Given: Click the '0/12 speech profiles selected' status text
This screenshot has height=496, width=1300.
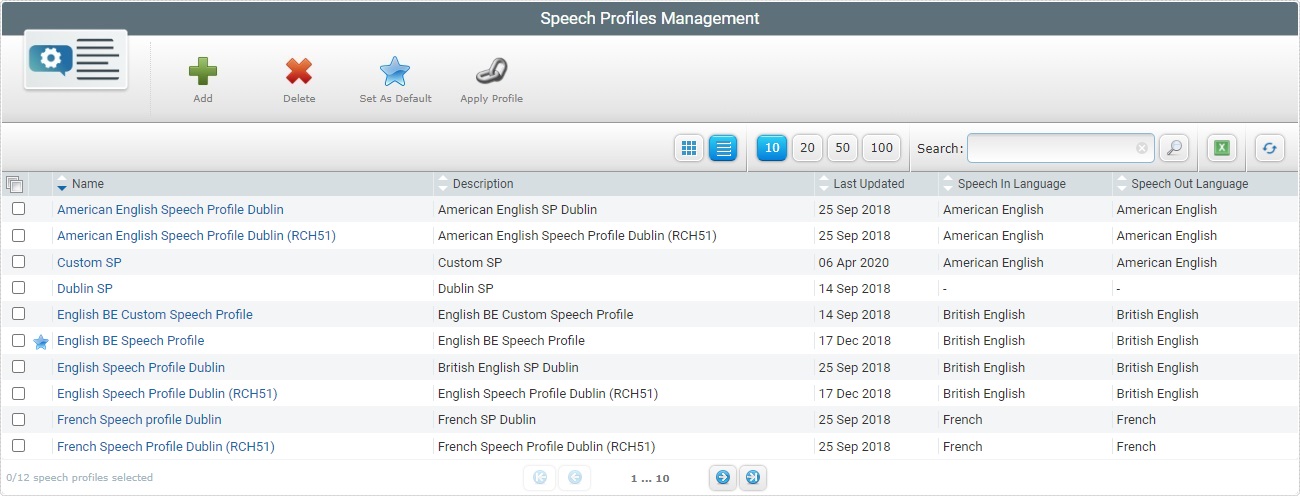Looking at the screenshot, I should [x=80, y=478].
